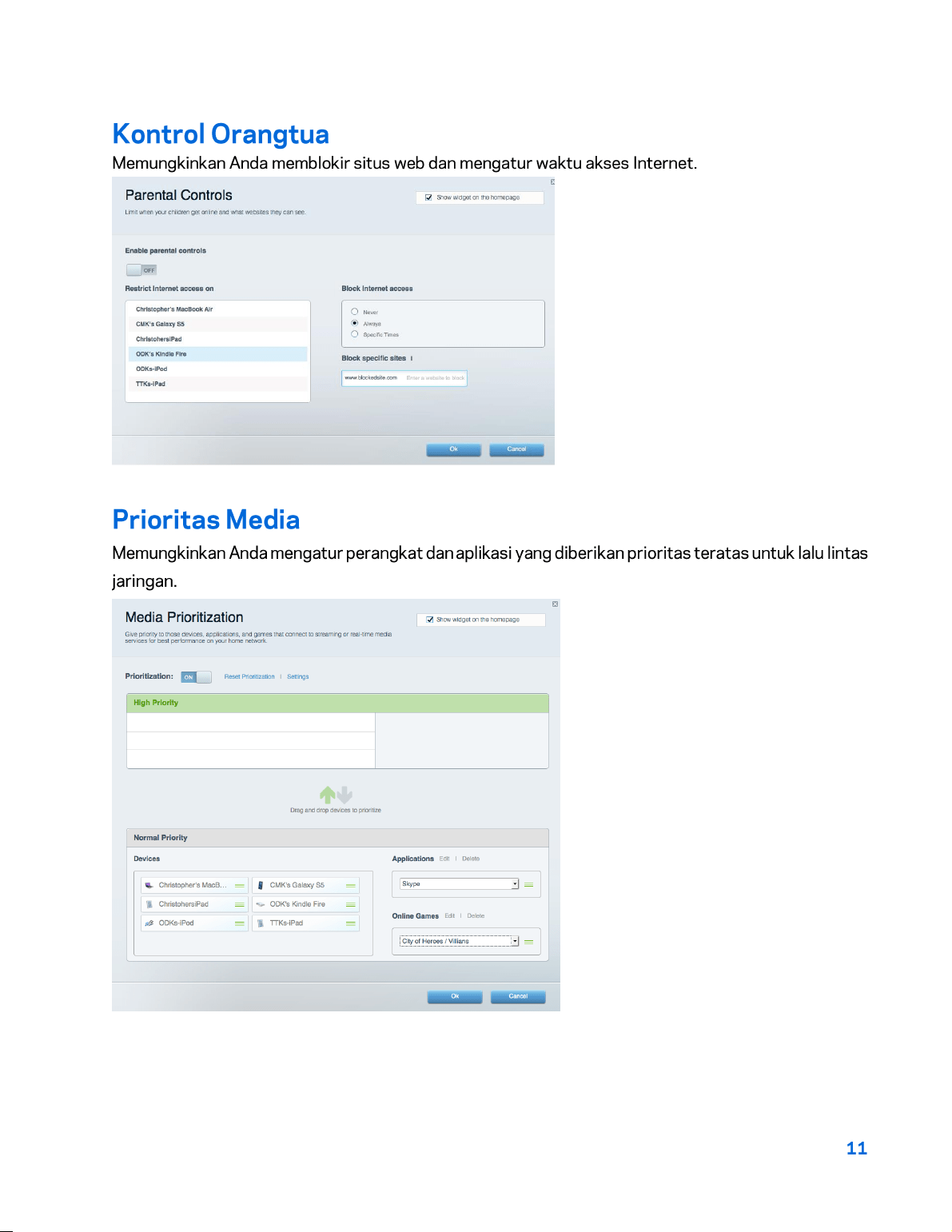Viewport: 952px width, 1232px height.
Task: Click the High Priority header bar
Action: [337, 703]
